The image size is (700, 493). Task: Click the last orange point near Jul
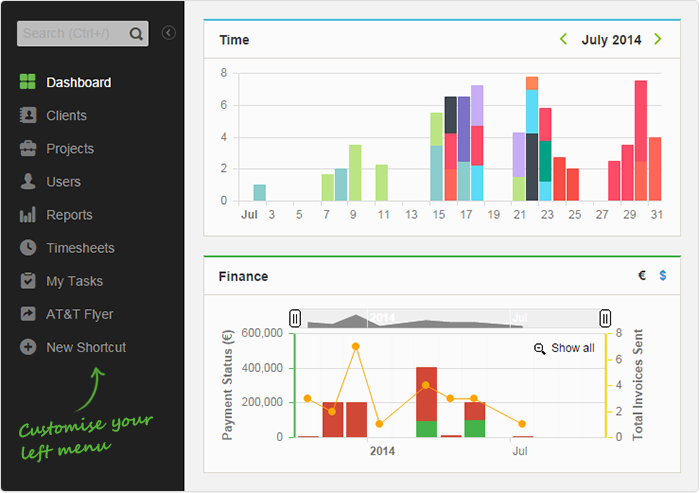522,424
